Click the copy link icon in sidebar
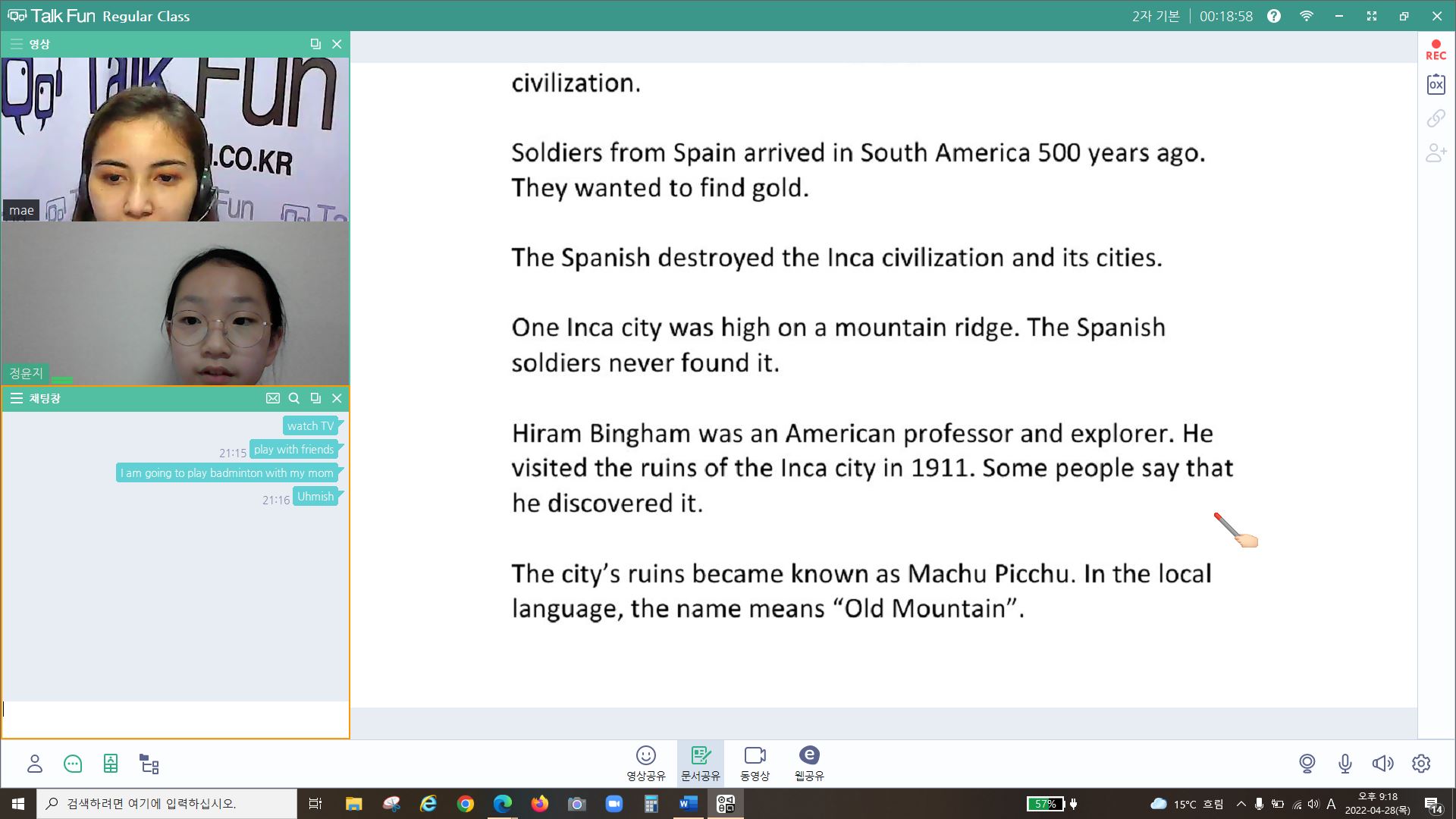Viewport: 1456px width, 819px height. pos(1436,118)
